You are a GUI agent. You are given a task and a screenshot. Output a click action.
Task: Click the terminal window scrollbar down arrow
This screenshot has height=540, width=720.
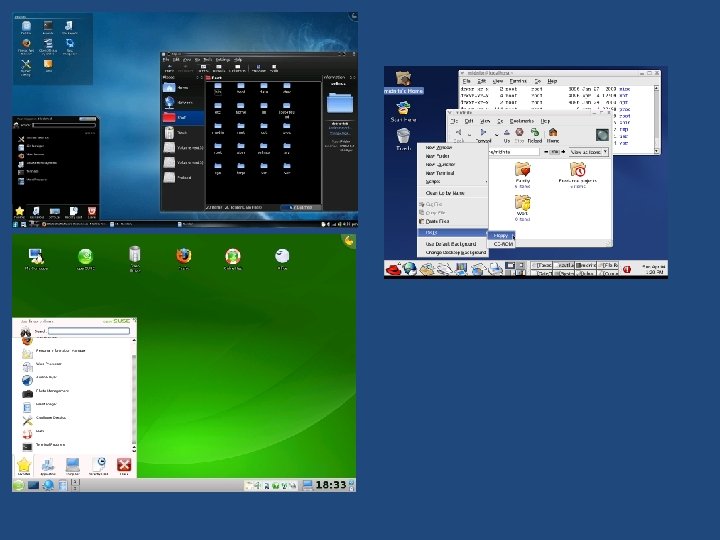pos(657,151)
